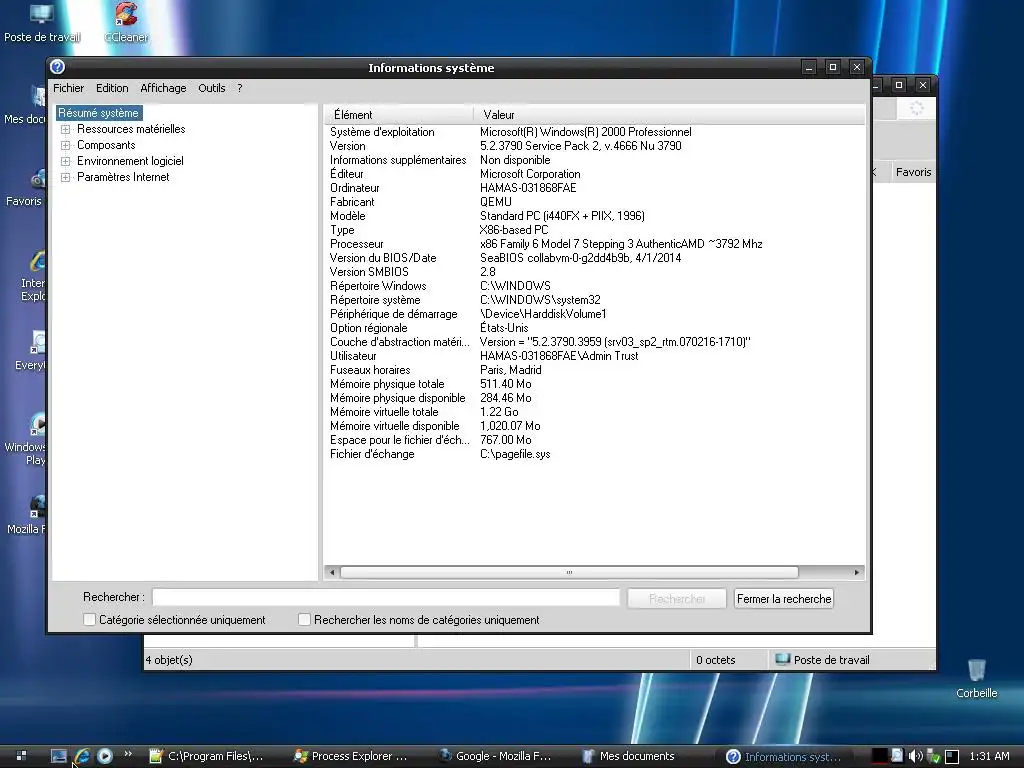Select Version du BIOS/Date row
1024x768 pixels.
[594, 258]
